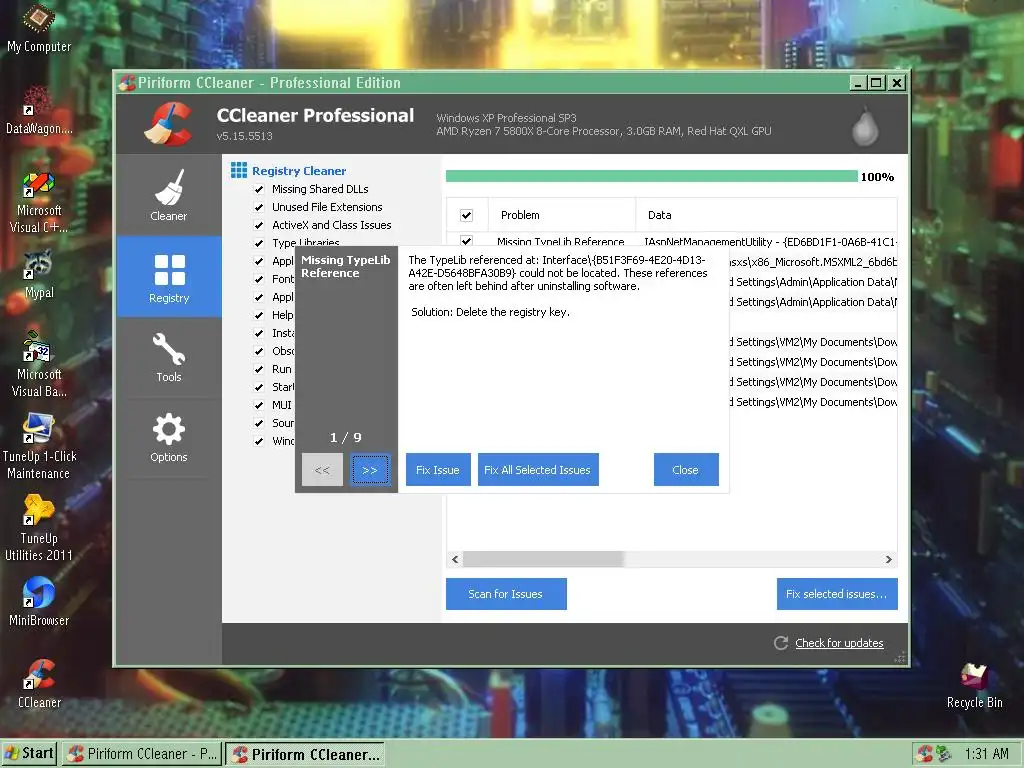Click the CCleaner logo in header
The image size is (1024, 768).
[168, 123]
